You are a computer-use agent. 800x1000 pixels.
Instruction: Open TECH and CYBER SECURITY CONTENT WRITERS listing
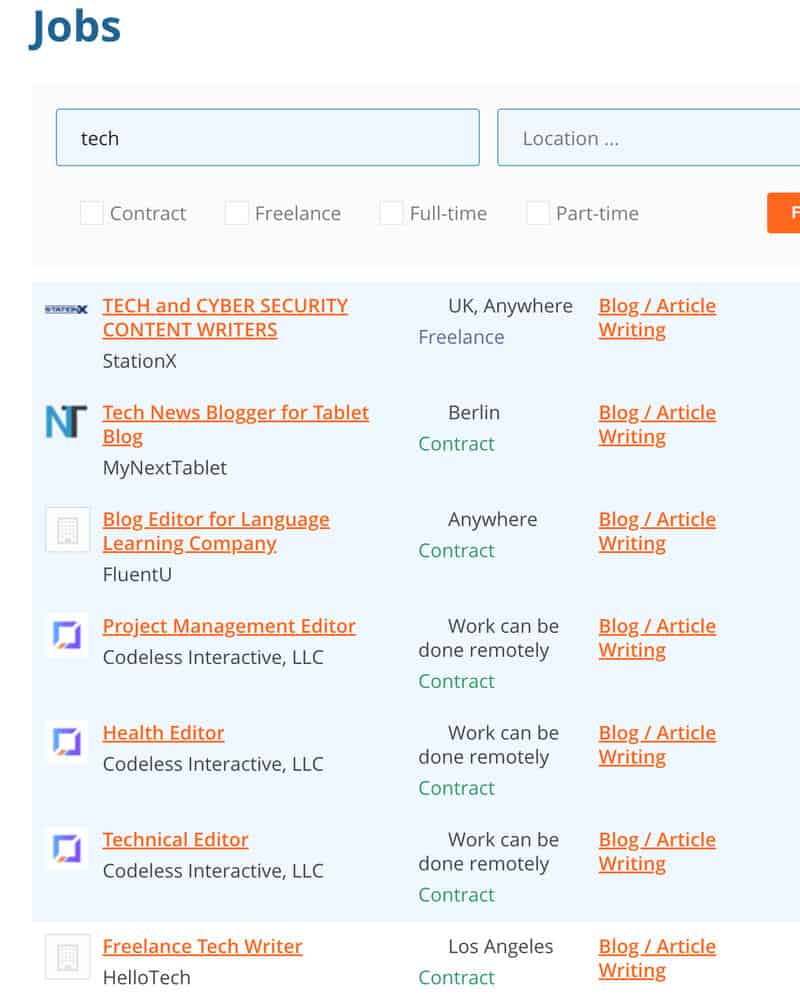coord(225,318)
